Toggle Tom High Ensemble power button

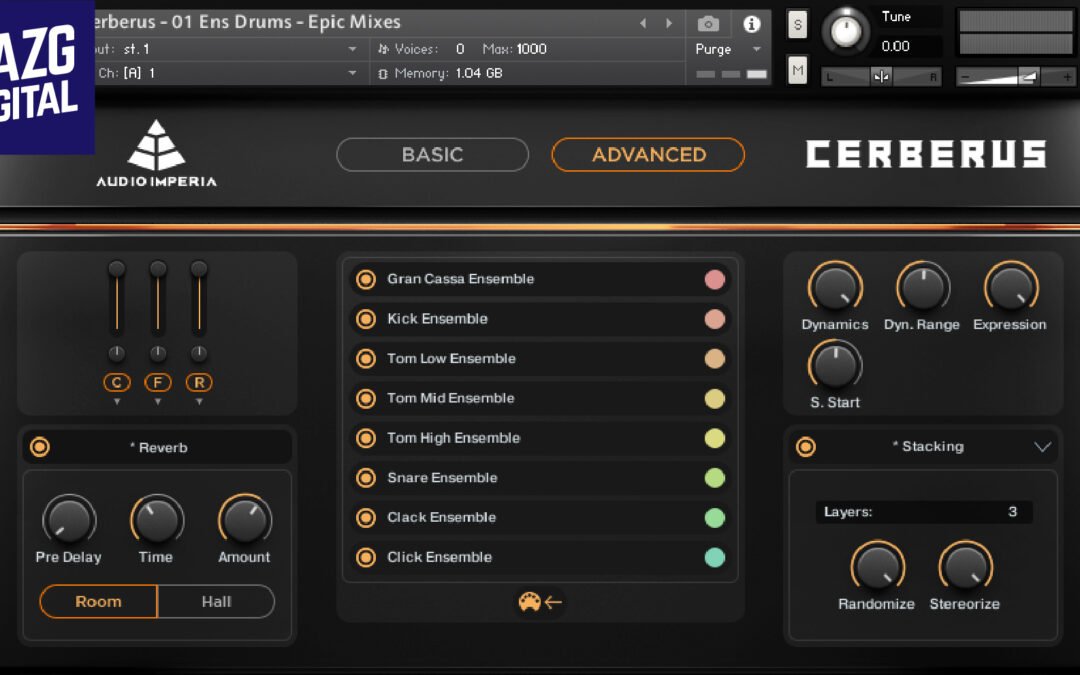coord(366,438)
